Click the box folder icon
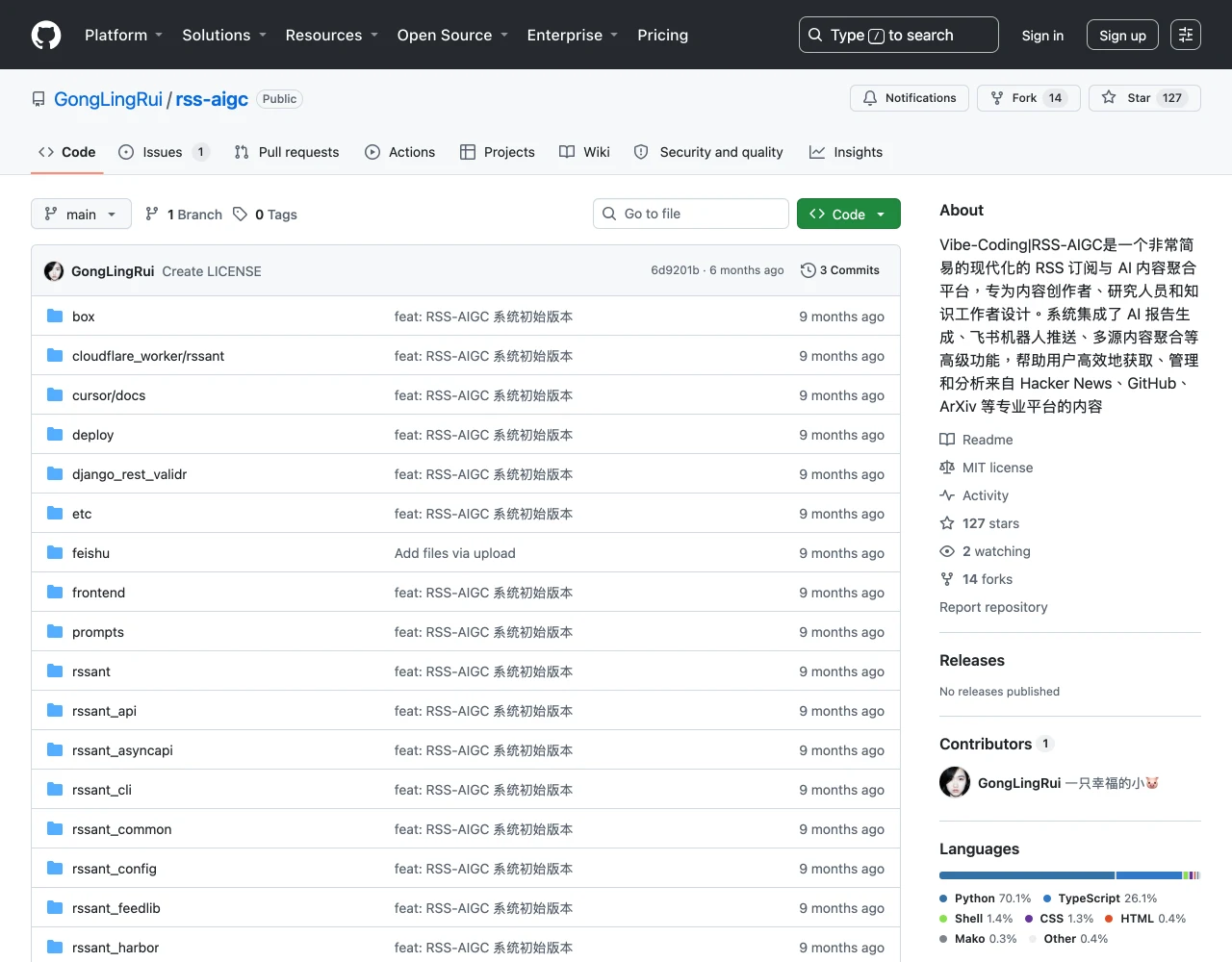1232x962 pixels. [55, 316]
